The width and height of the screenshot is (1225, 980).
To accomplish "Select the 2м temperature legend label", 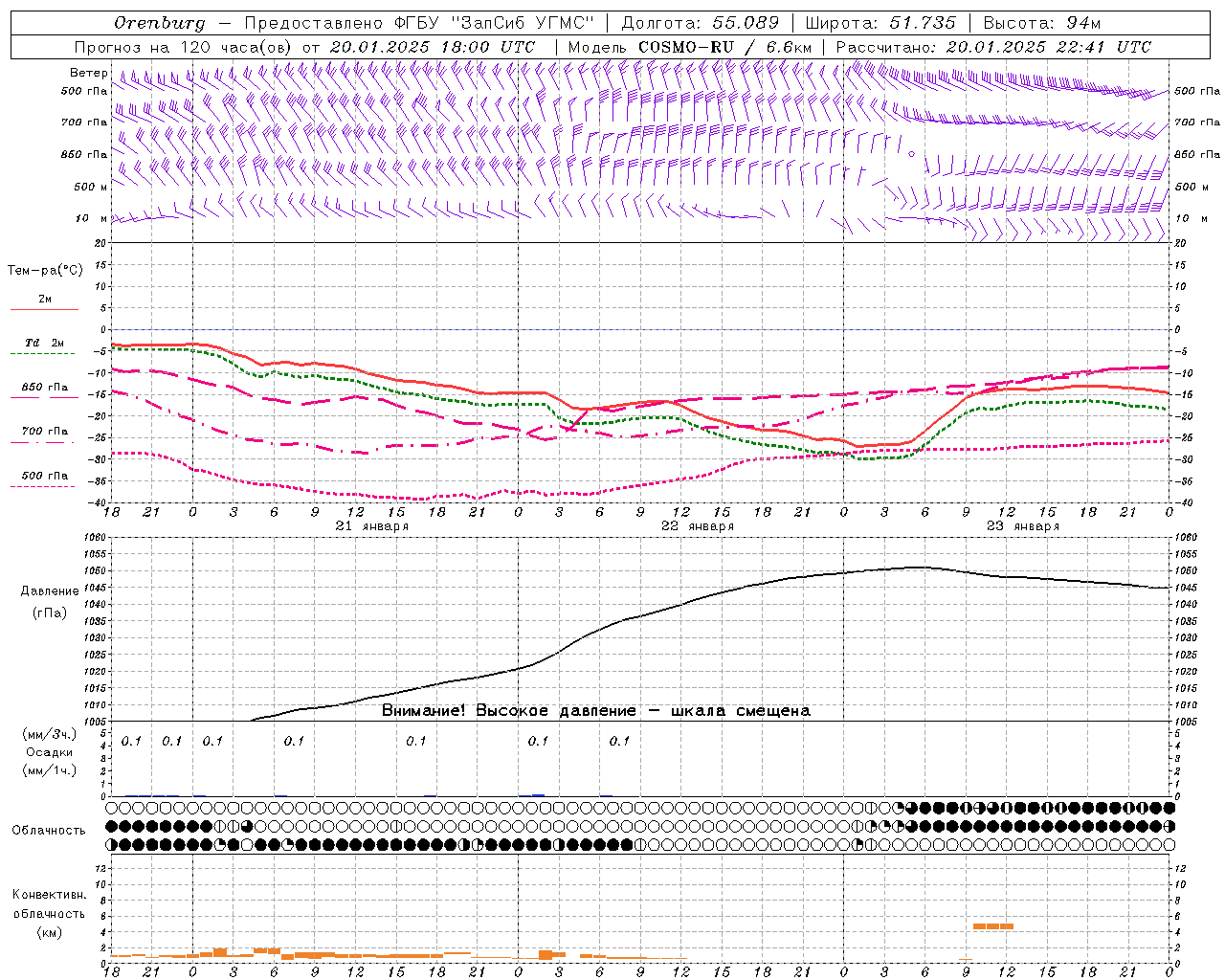I will [x=45, y=299].
